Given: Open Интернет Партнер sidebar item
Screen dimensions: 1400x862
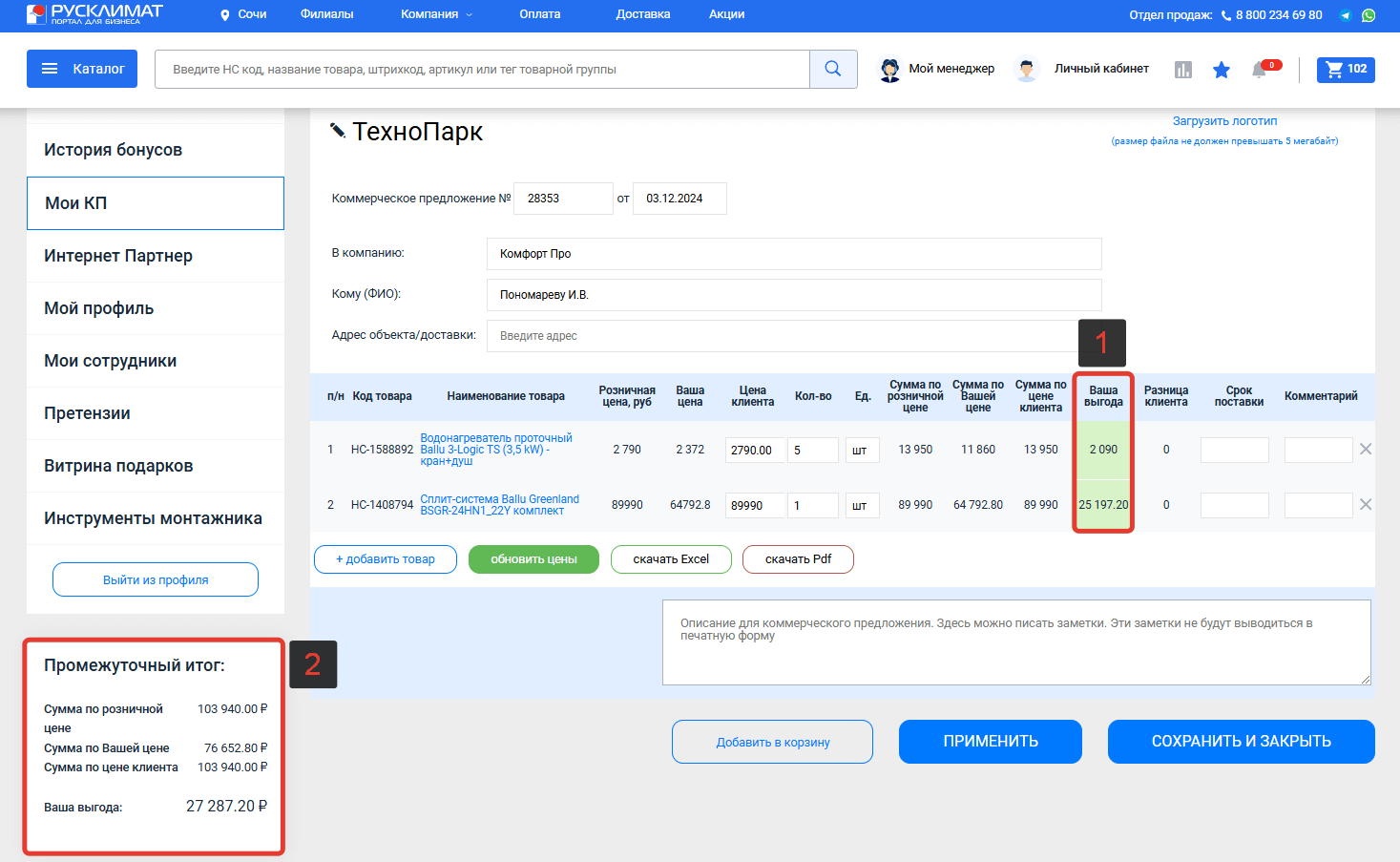Looking at the screenshot, I should point(156,256).
